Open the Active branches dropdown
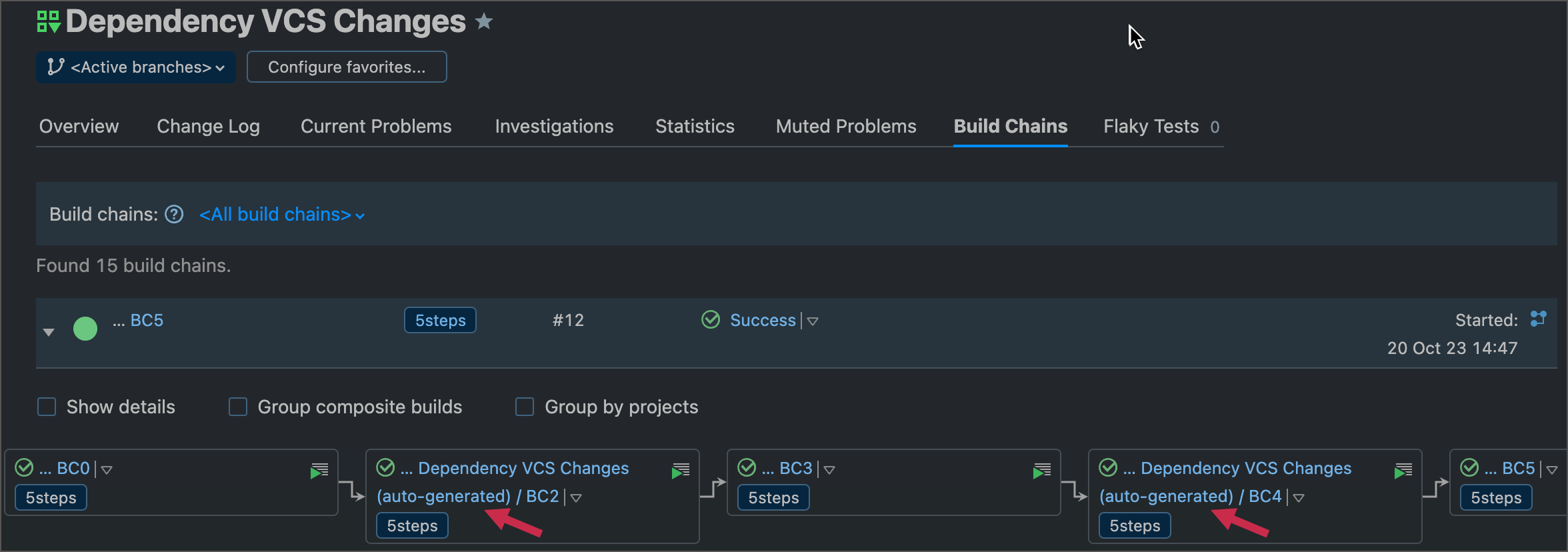Screen dimensions: 1568x552 [x=136, y=67]
